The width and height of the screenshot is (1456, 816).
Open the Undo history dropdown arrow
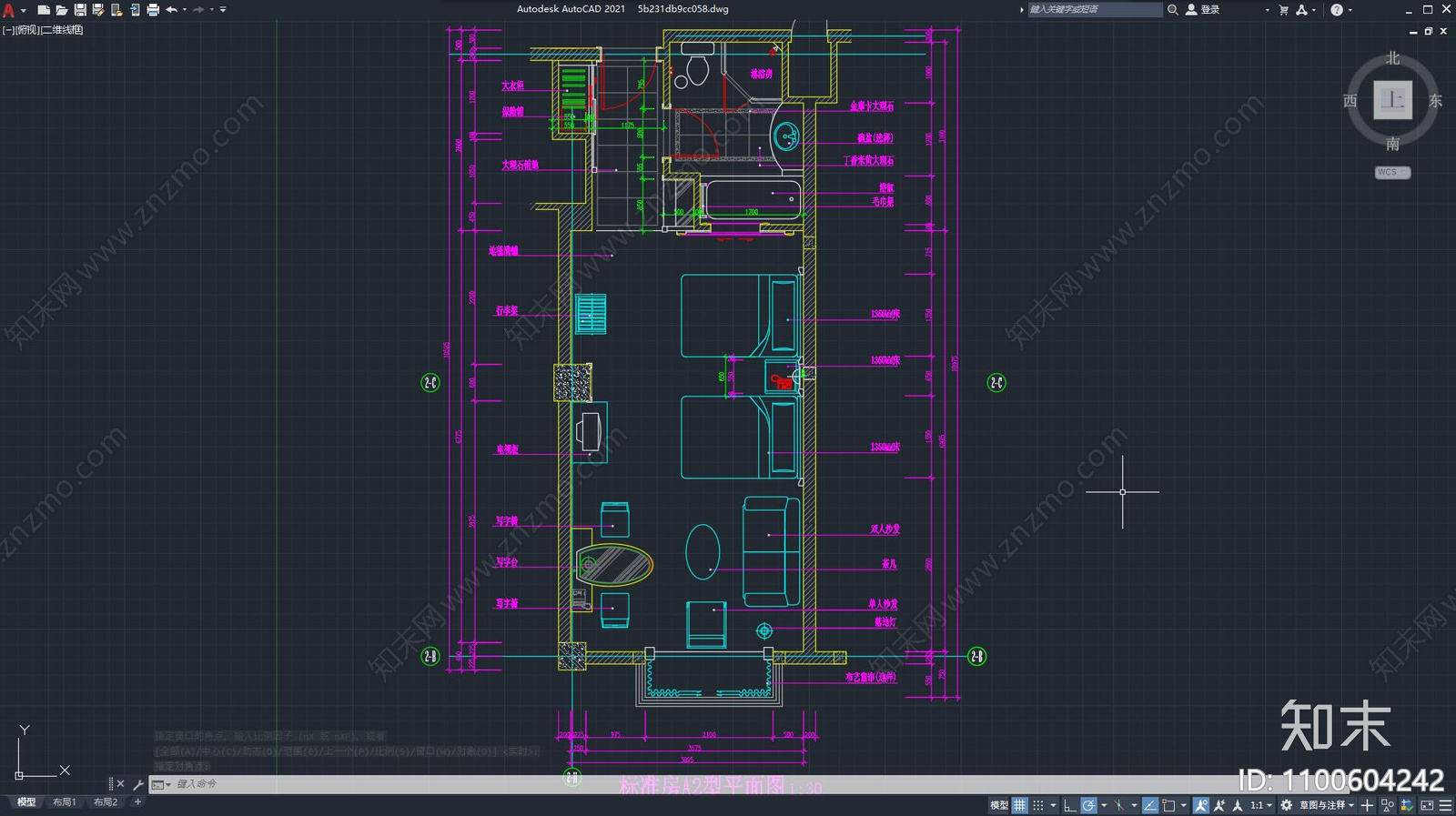[185, 9]
